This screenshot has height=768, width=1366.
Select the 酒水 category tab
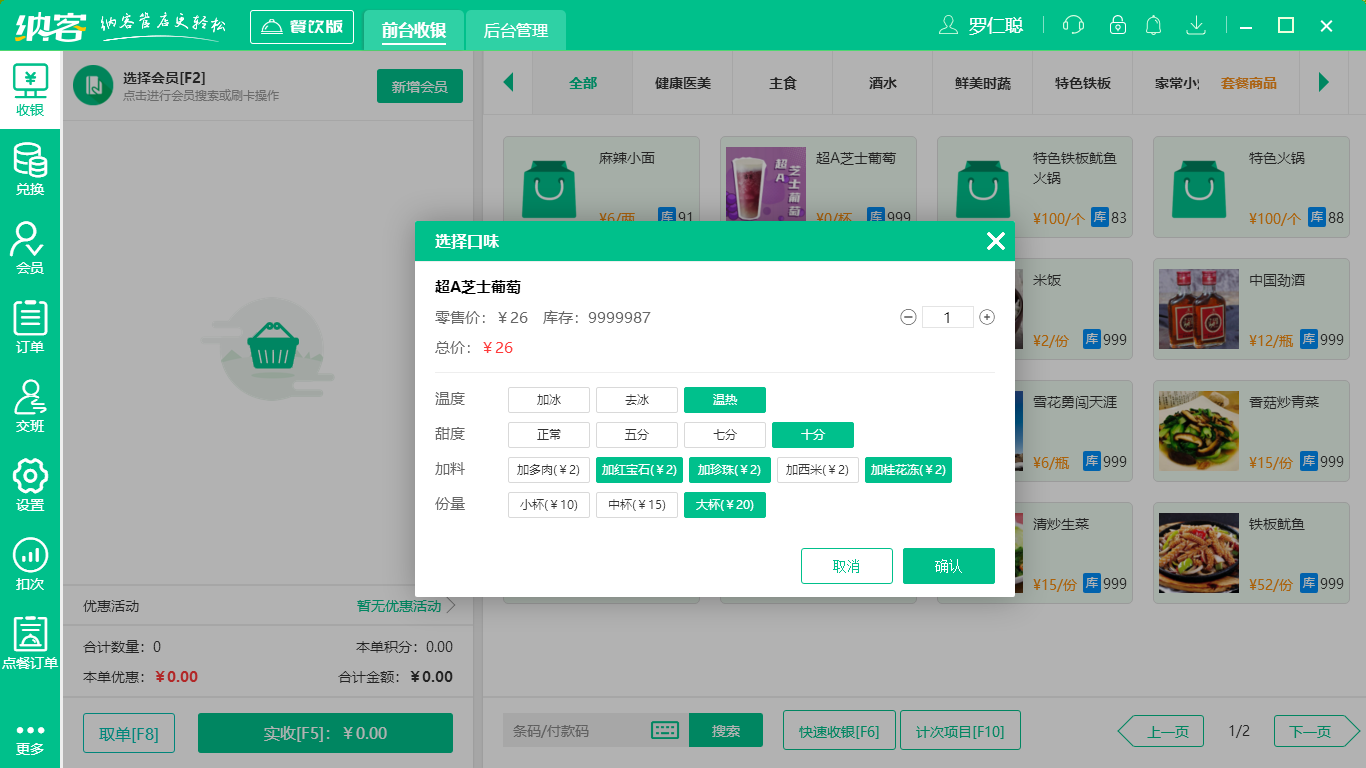883,83
